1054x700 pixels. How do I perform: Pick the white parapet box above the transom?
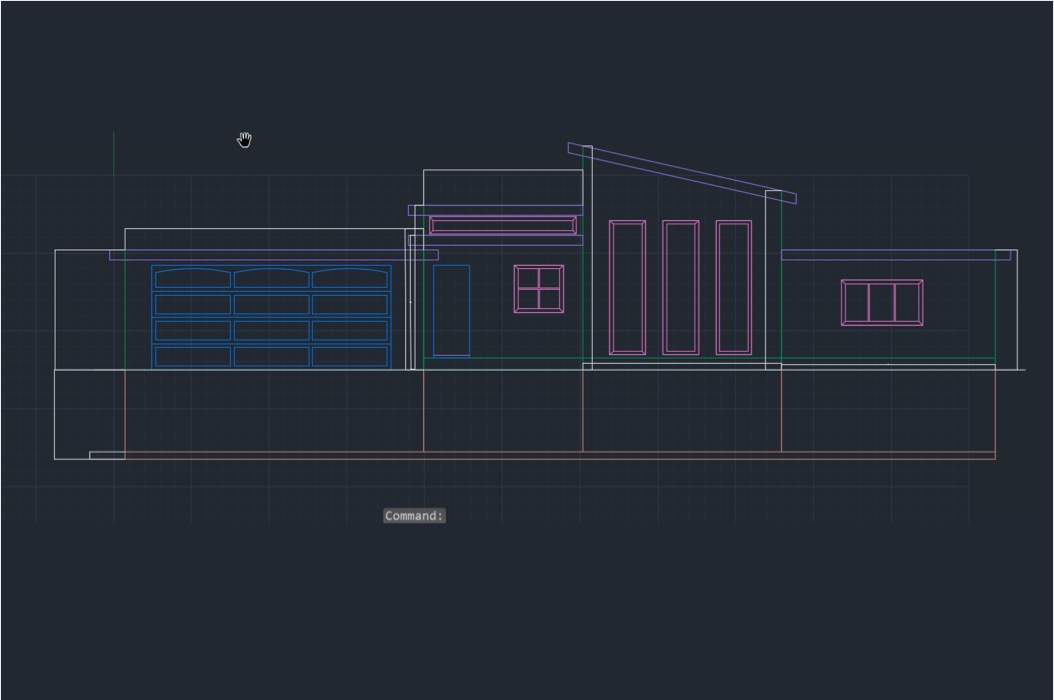(503, 187)
